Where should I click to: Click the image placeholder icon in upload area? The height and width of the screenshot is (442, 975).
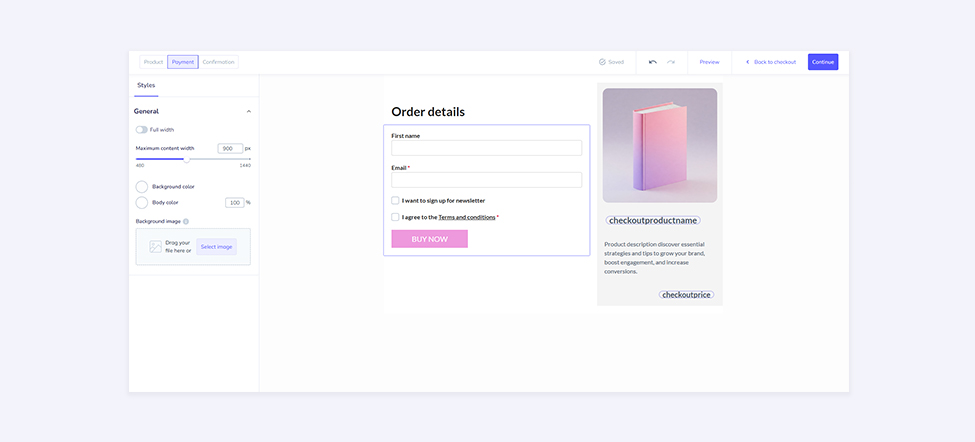click(x=155, y=246)
